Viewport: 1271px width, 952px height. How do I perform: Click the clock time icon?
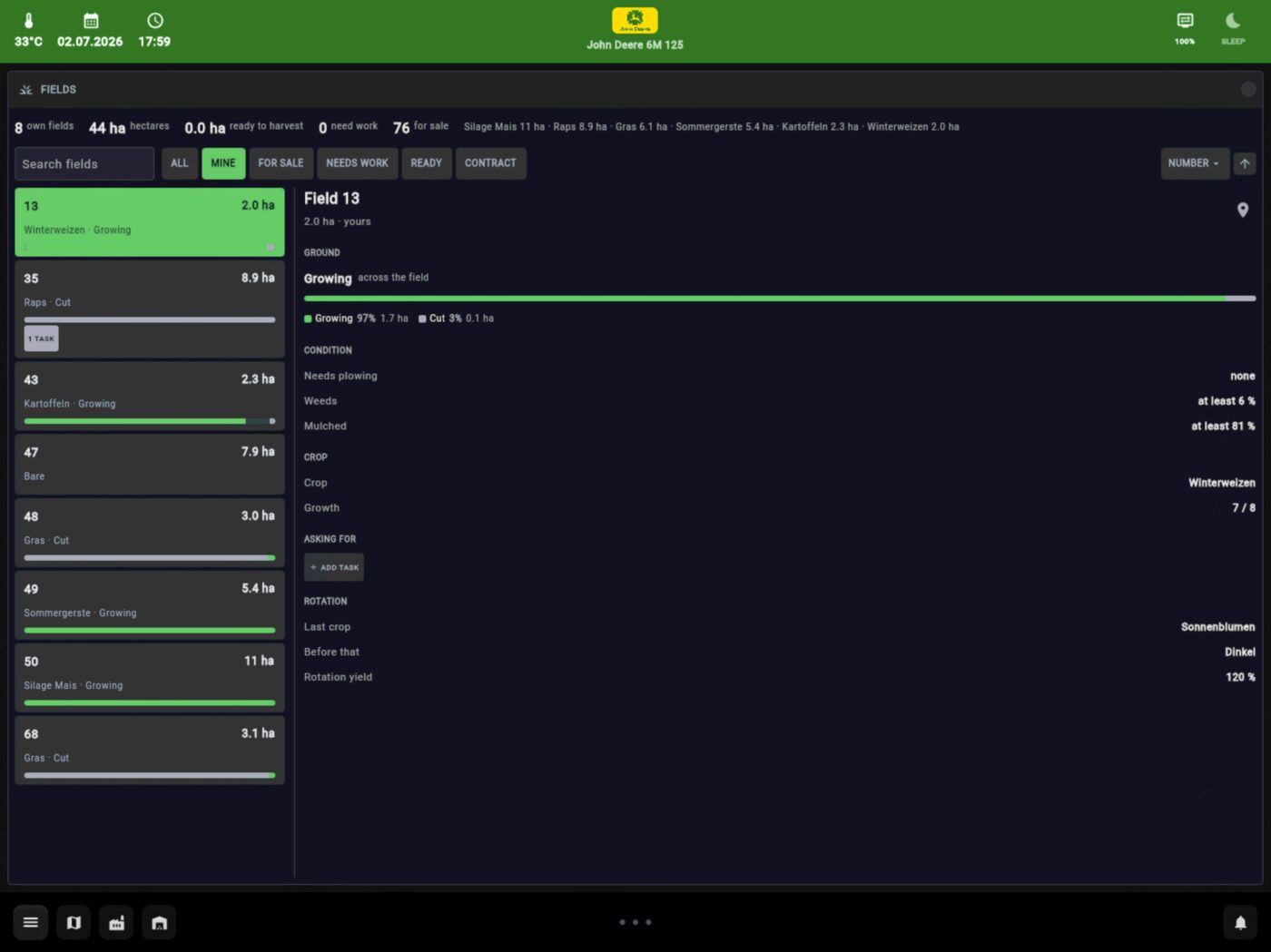coord(155,21)
